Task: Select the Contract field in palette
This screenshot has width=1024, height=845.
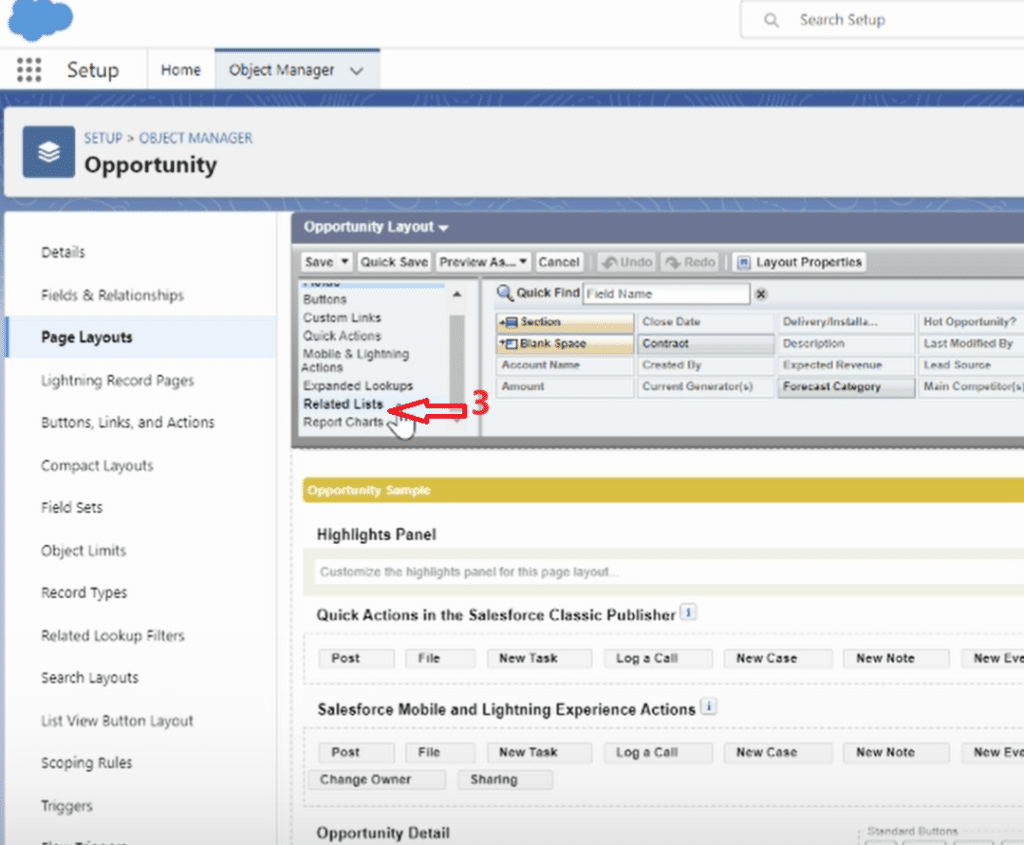Action: (x=705, y=343)
